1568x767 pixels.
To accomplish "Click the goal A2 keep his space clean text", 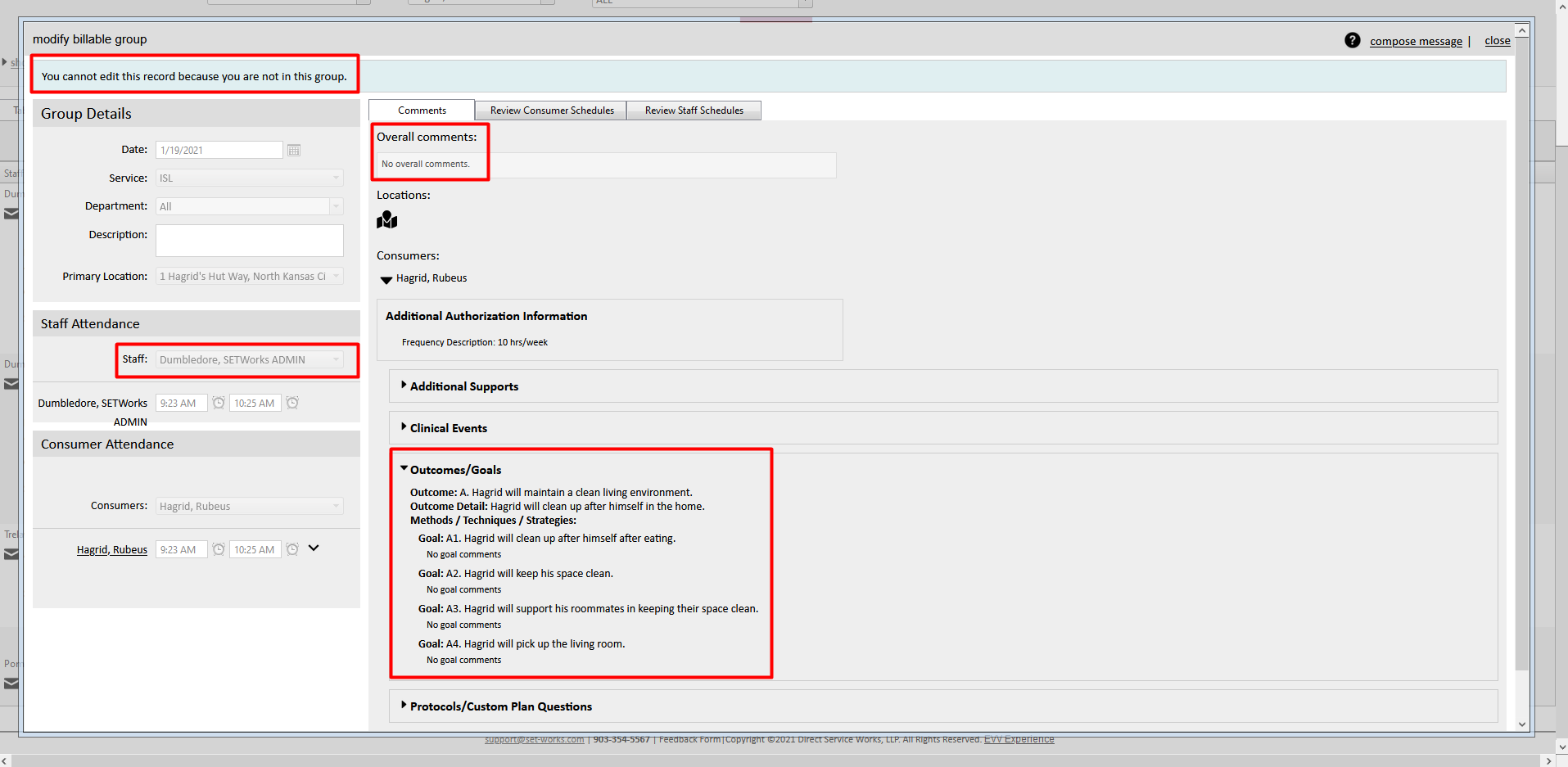I will tap(516, 574).
